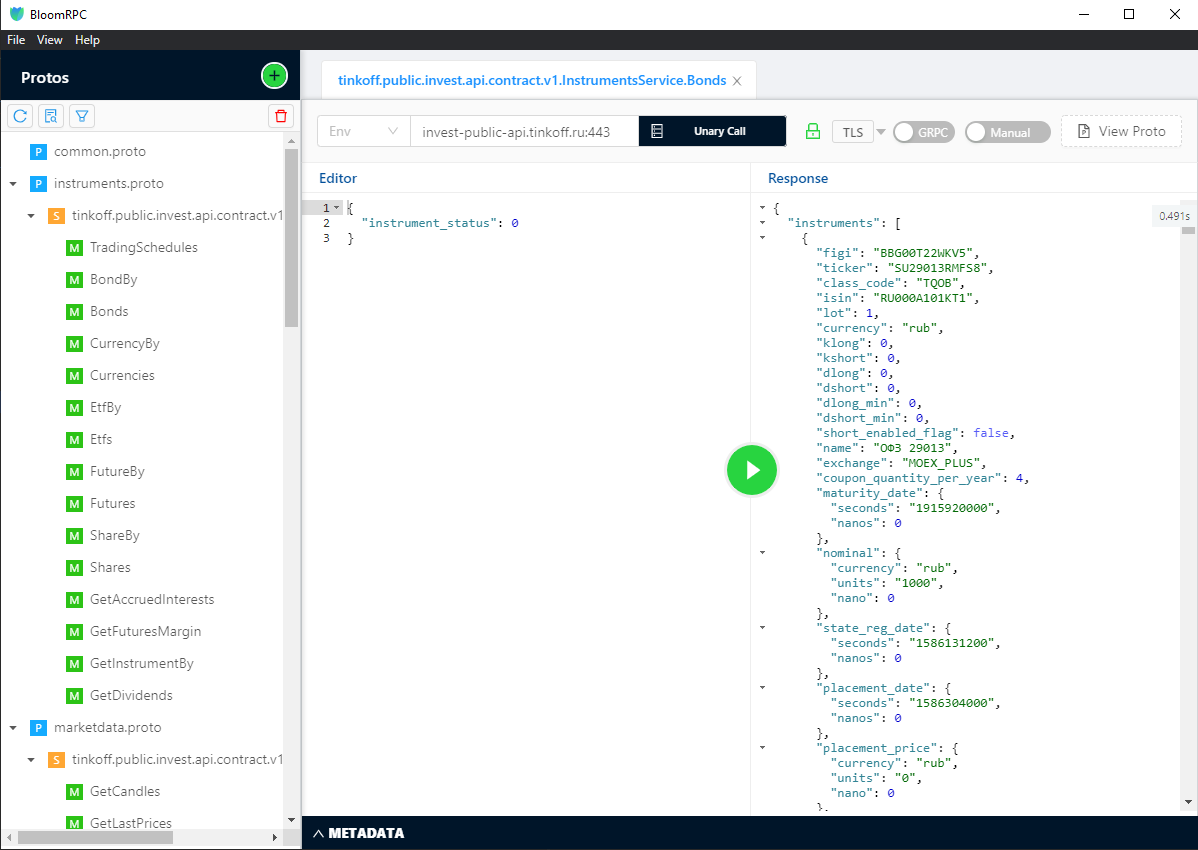
Task: Click the Unary Call button
Action: [x=712, y=132]
